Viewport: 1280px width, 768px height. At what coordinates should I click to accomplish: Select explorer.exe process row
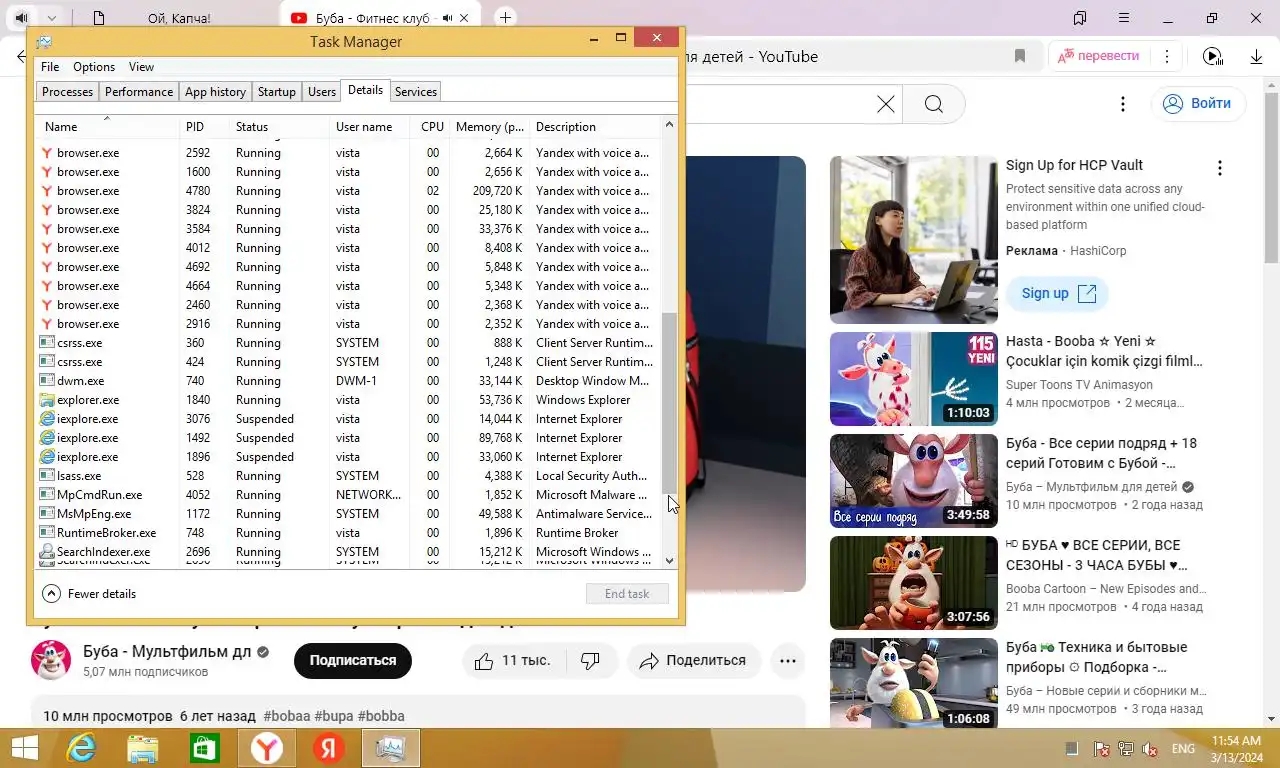[x=348, y=400]
